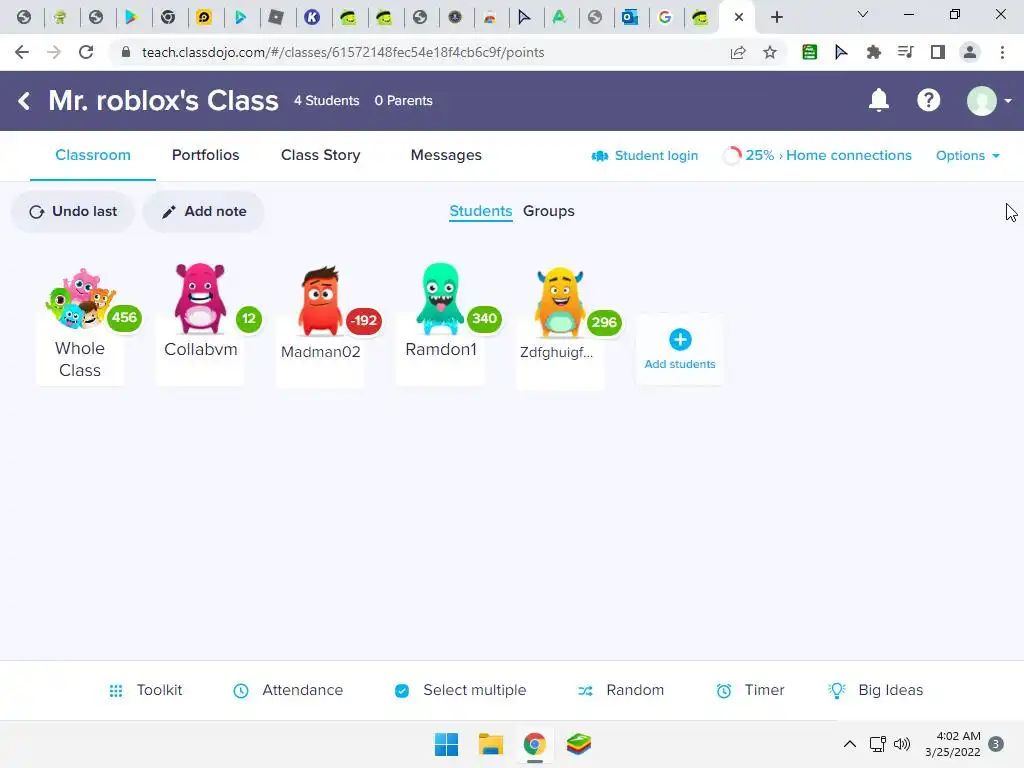Open the tab search chevron

(863, 14)
